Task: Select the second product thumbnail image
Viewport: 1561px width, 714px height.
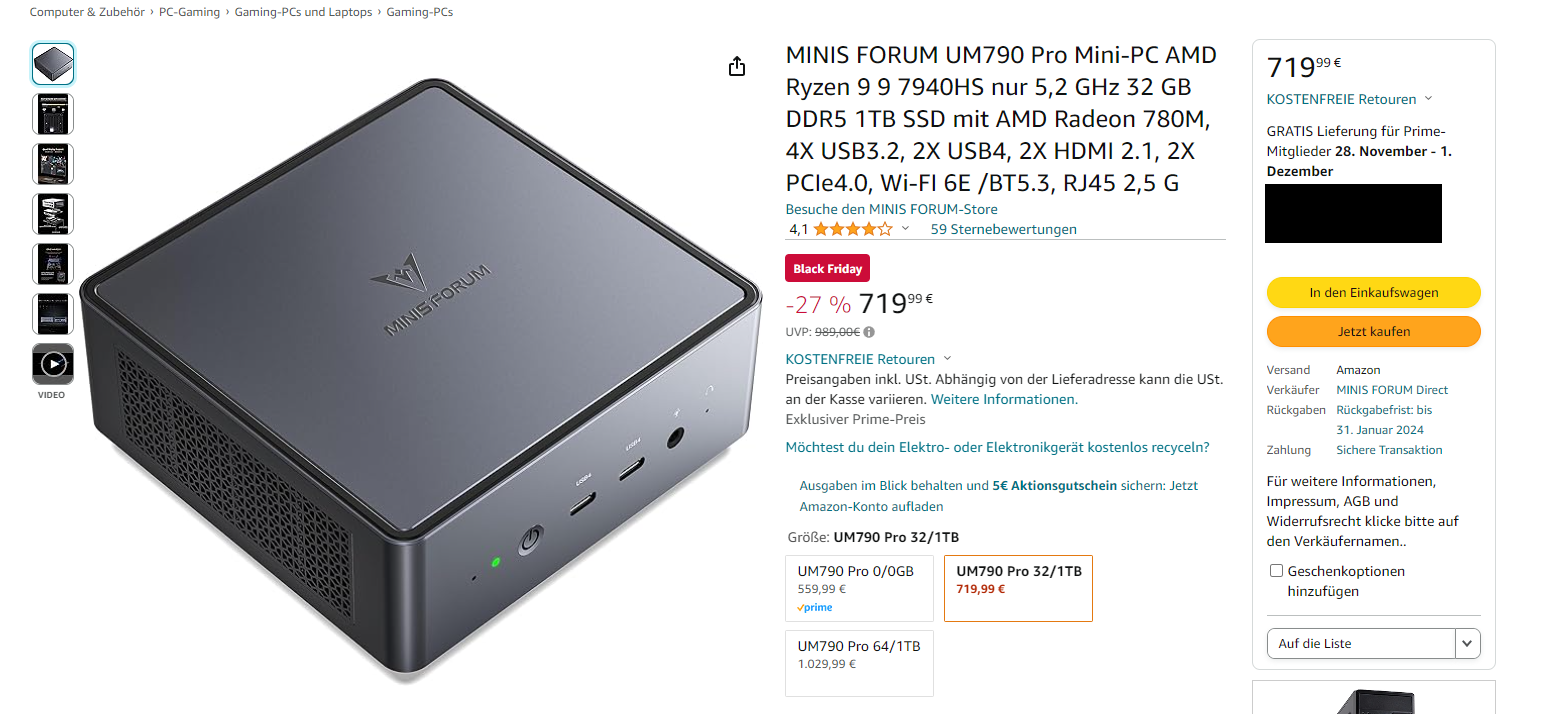Action: click(53, 114)
